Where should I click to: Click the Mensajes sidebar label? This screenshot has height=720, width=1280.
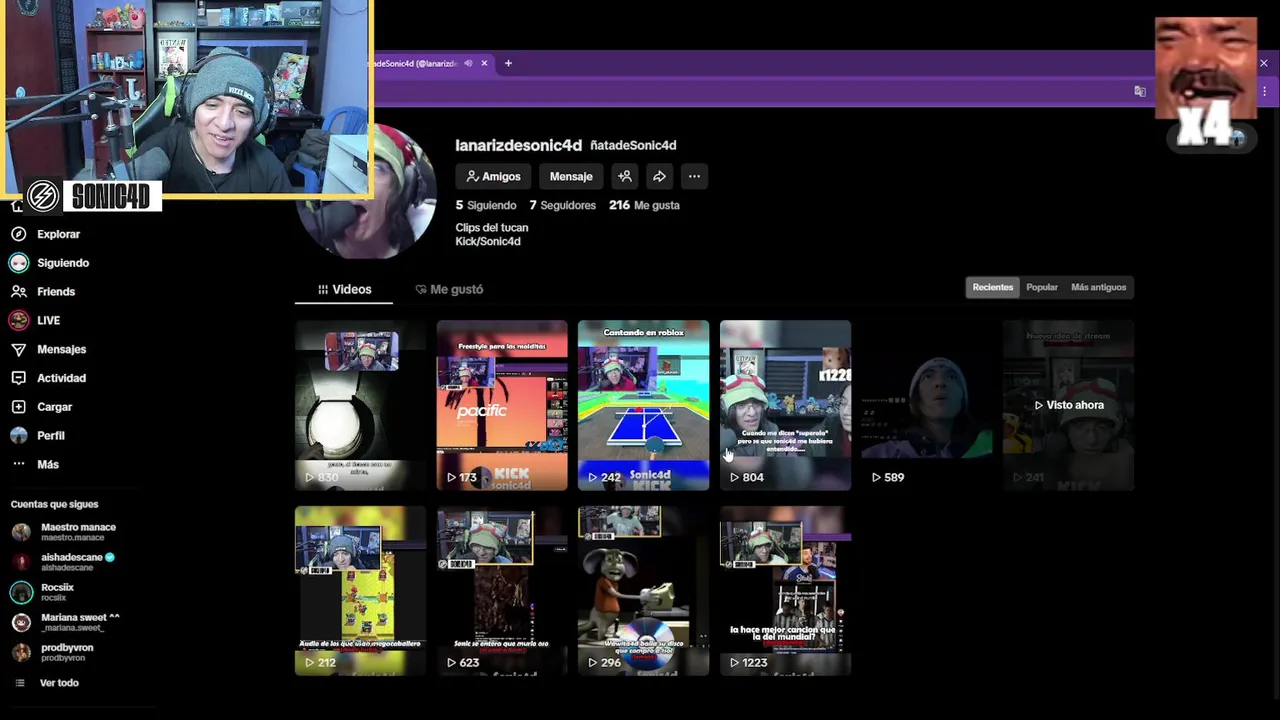click(61, 350)
